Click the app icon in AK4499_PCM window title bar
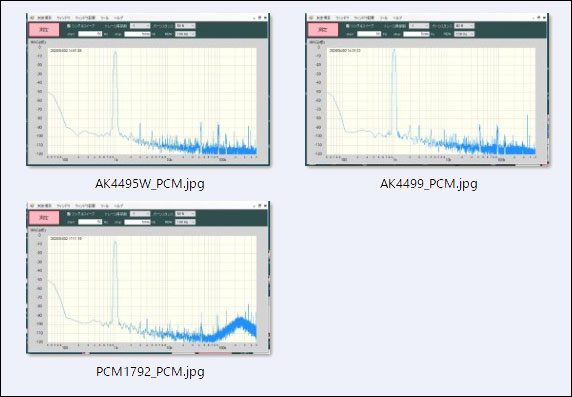 pos(311,18)
